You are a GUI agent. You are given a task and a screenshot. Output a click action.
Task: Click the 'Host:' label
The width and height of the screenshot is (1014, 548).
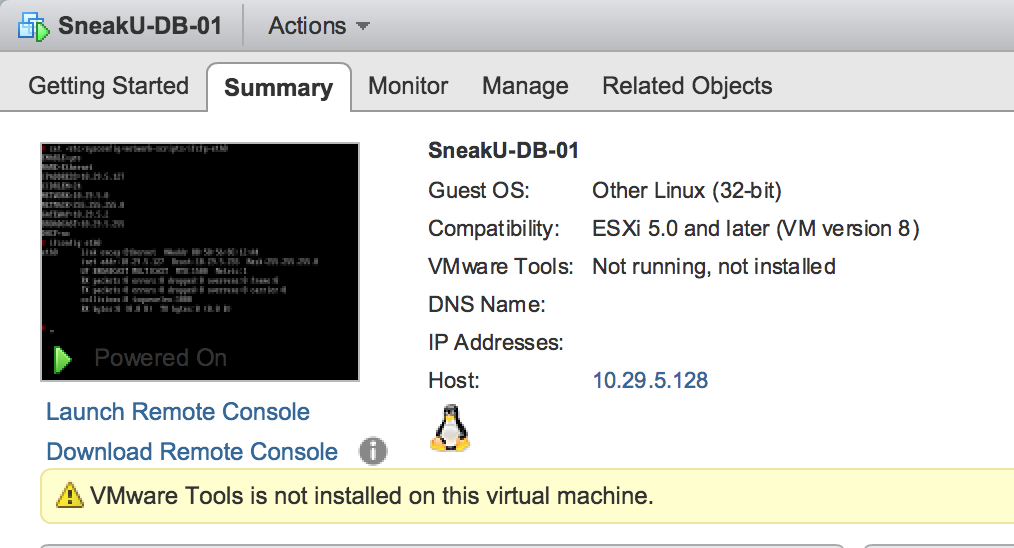[454, 380]
